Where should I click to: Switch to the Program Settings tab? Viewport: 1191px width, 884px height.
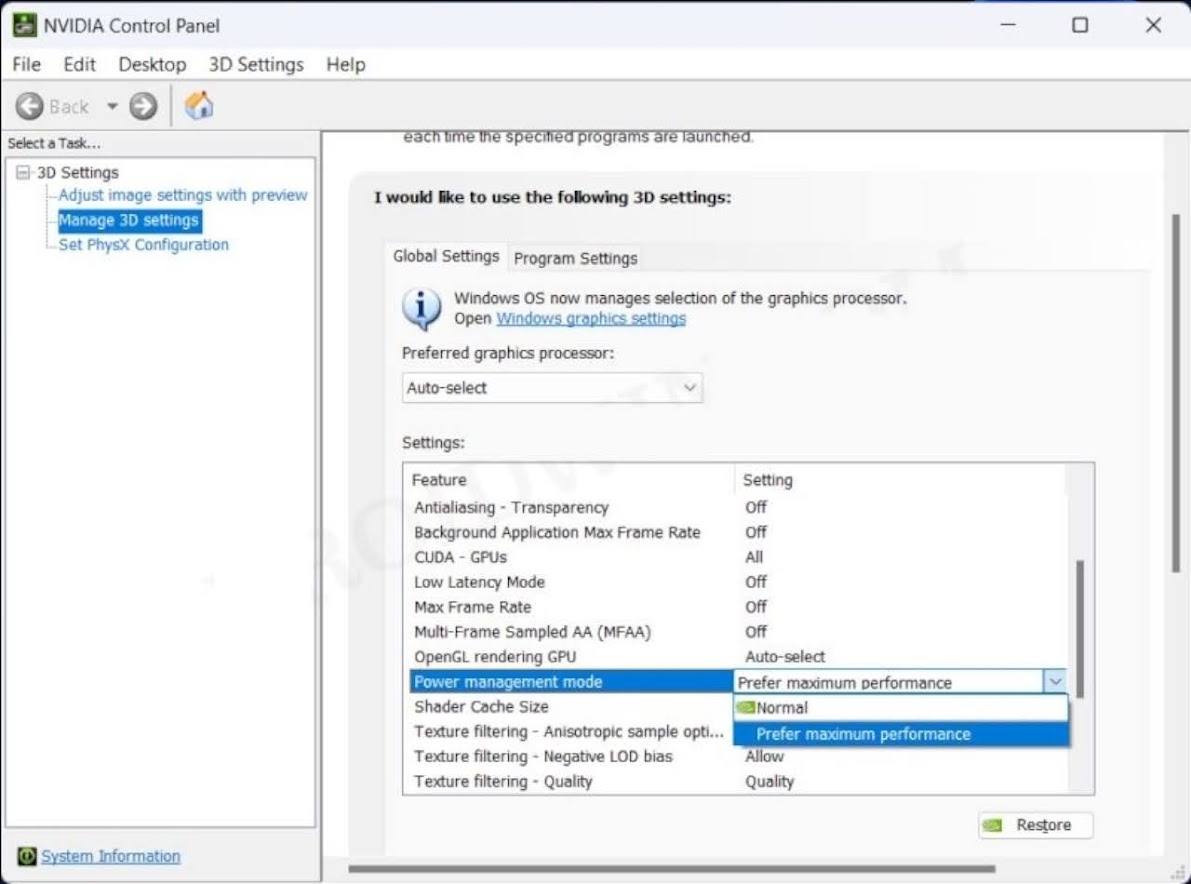pos(576,258)
